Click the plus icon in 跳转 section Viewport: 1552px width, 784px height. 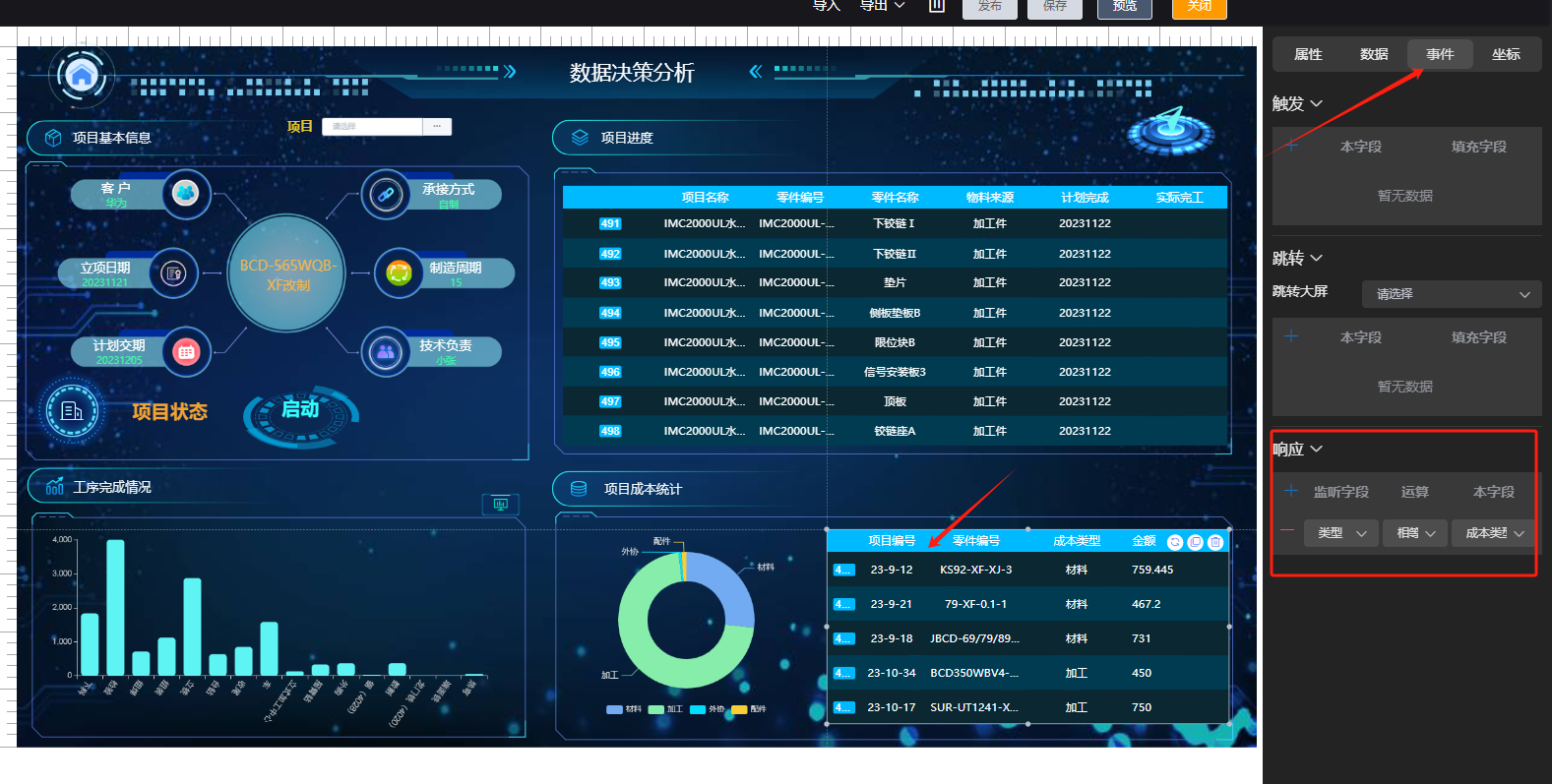click(x=1291, y=336)
